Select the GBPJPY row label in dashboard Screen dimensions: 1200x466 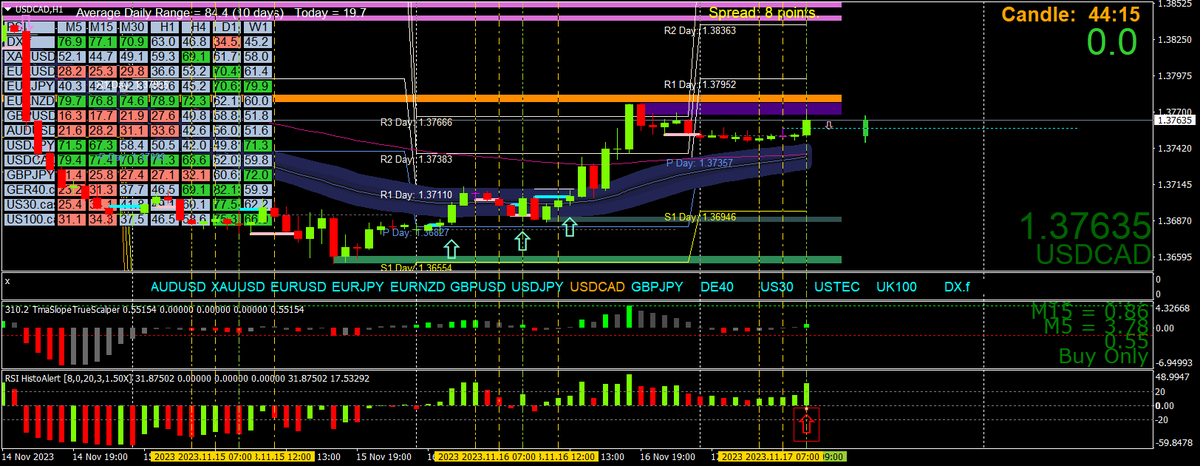click(x=28, y=174)
